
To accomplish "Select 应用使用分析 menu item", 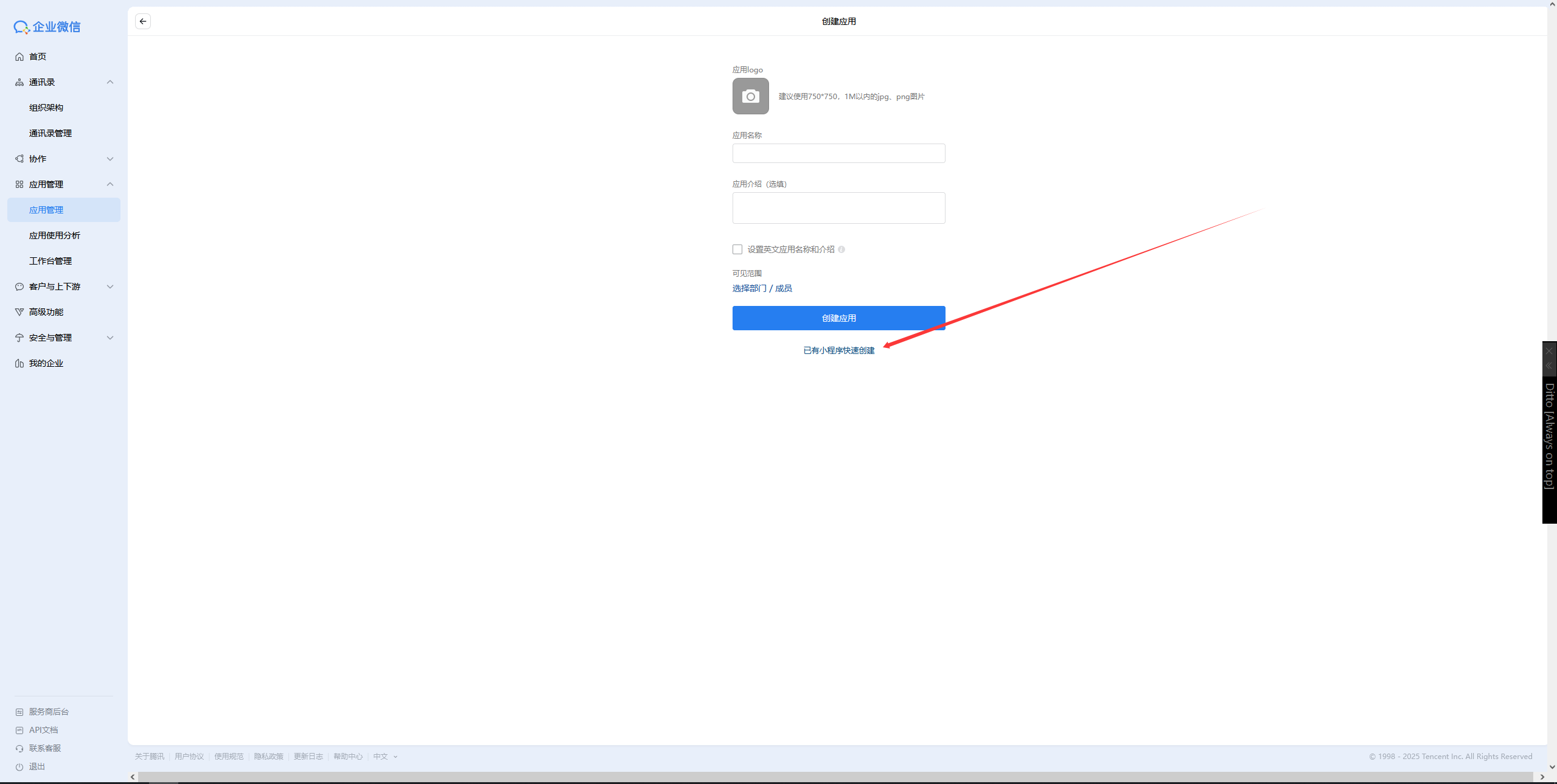I will click(55, 235).
